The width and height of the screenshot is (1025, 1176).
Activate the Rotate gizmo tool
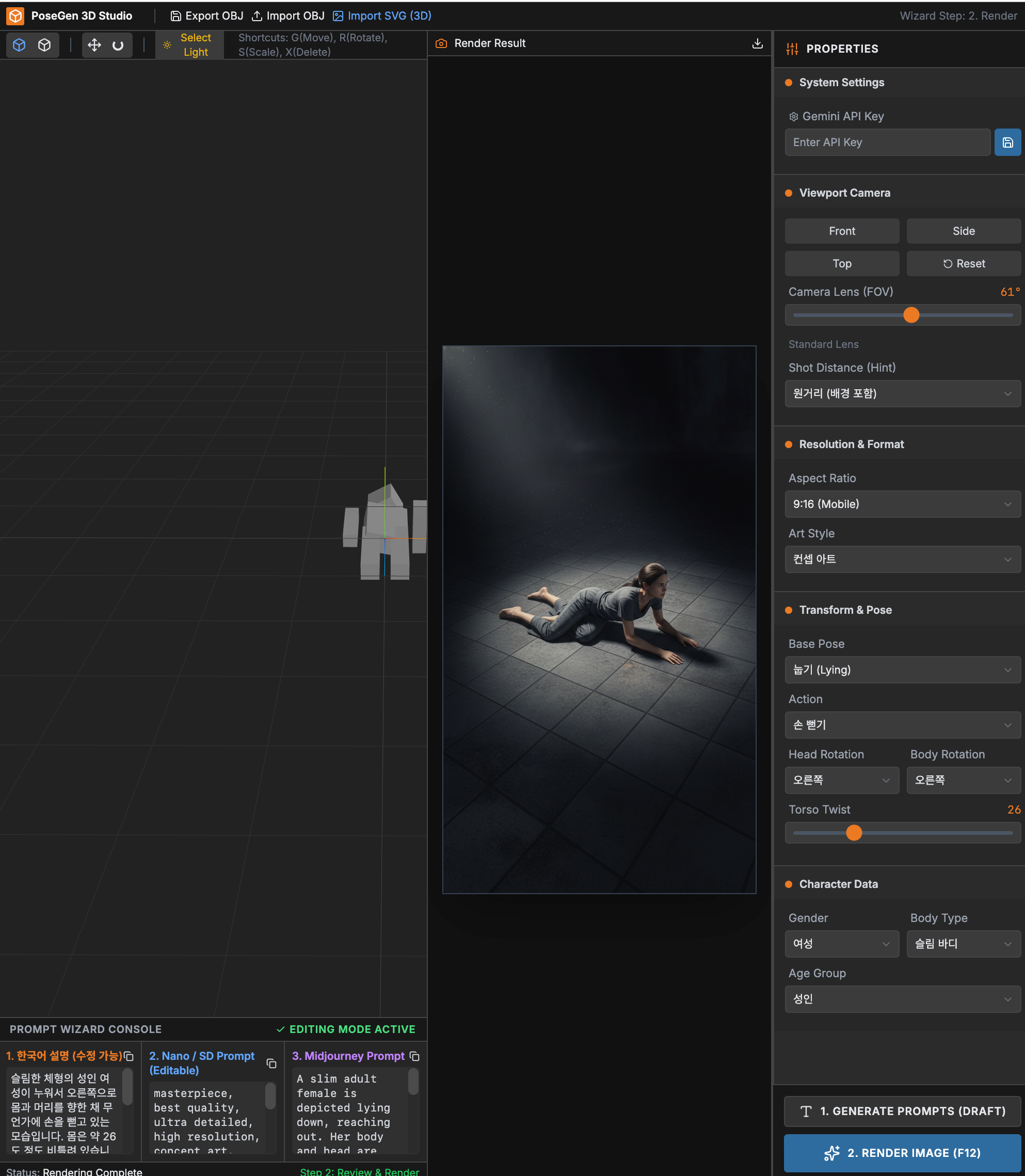coord(118,44)
